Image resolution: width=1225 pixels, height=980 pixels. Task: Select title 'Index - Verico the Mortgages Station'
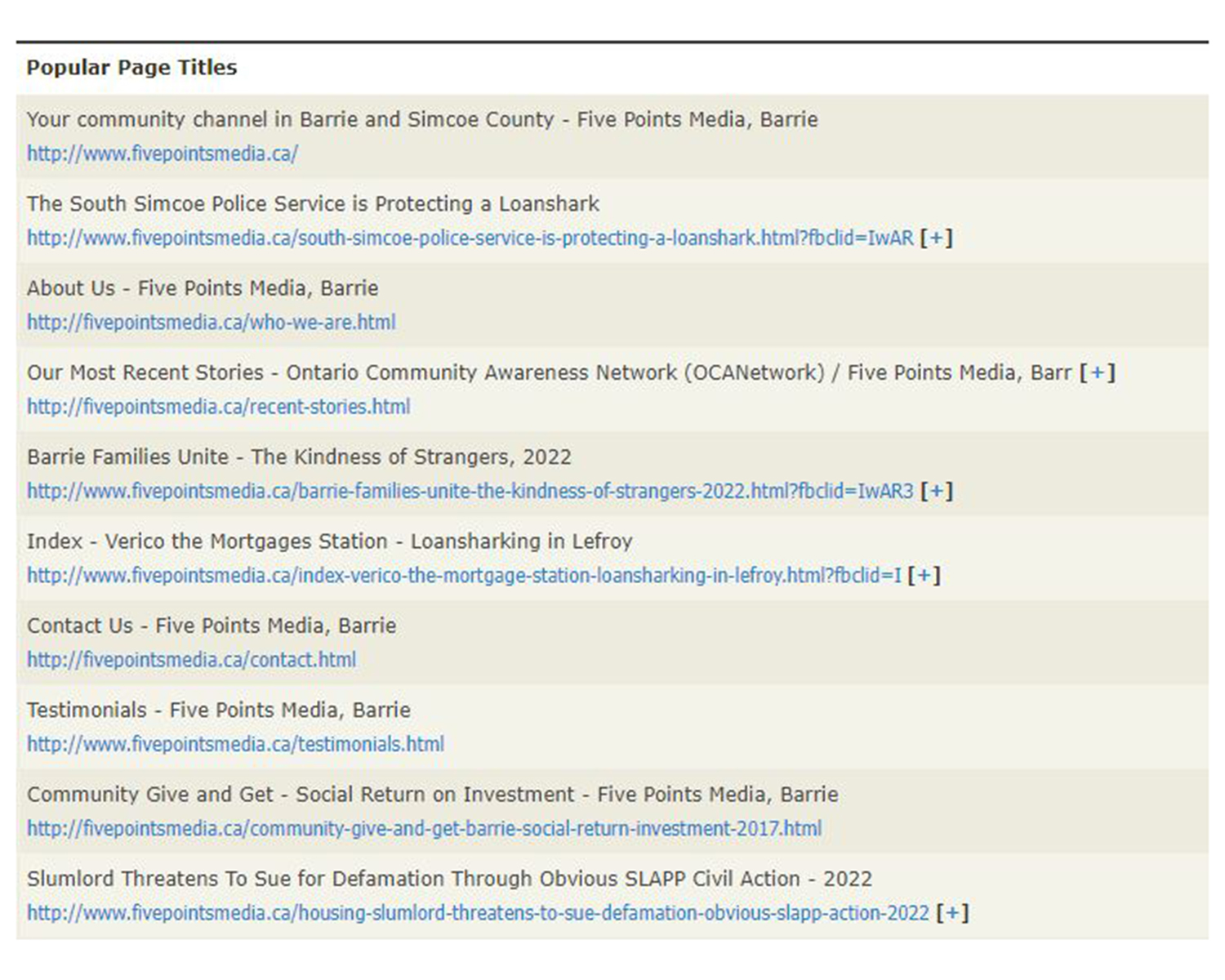330,541
